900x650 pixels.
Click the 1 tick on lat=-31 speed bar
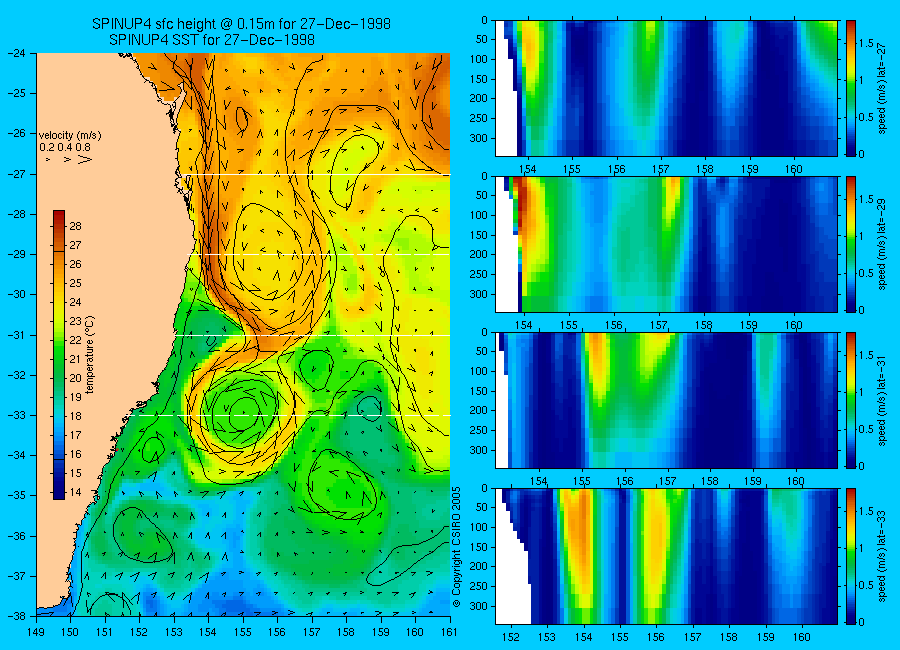click(863, 392)
